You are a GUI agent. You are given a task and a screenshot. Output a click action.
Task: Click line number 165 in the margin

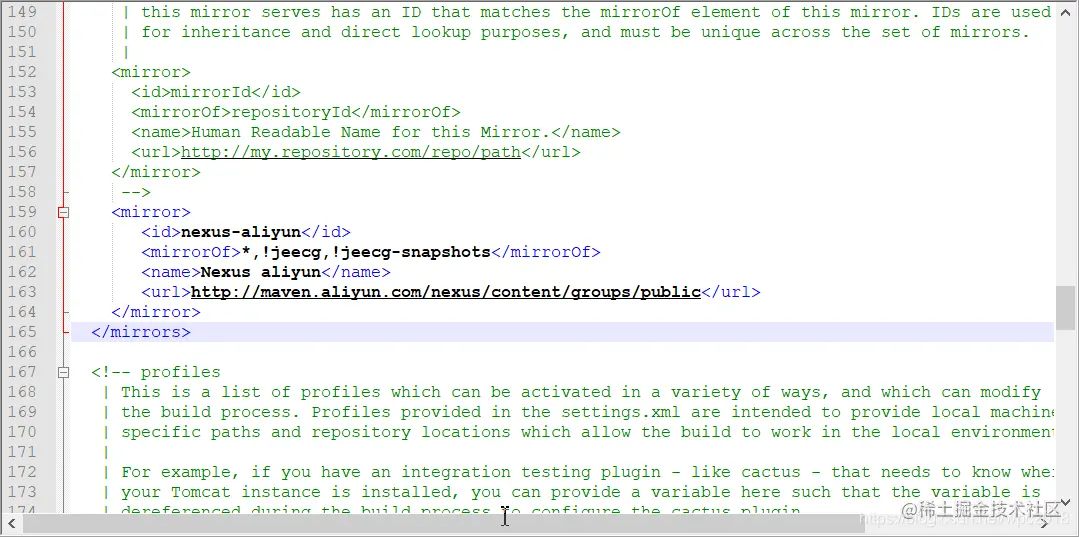(22, 333)
